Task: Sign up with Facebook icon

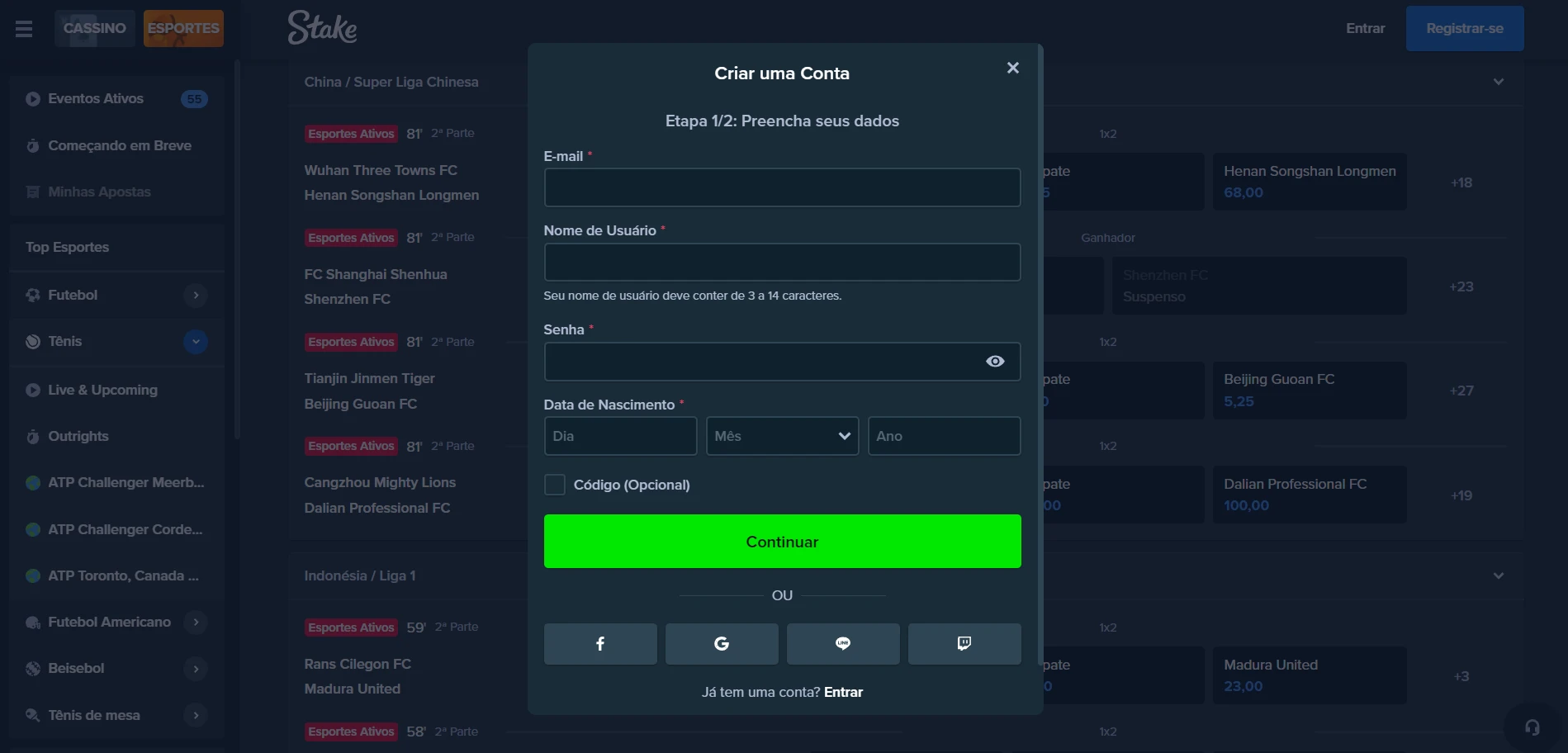Action: click(600, 644)
